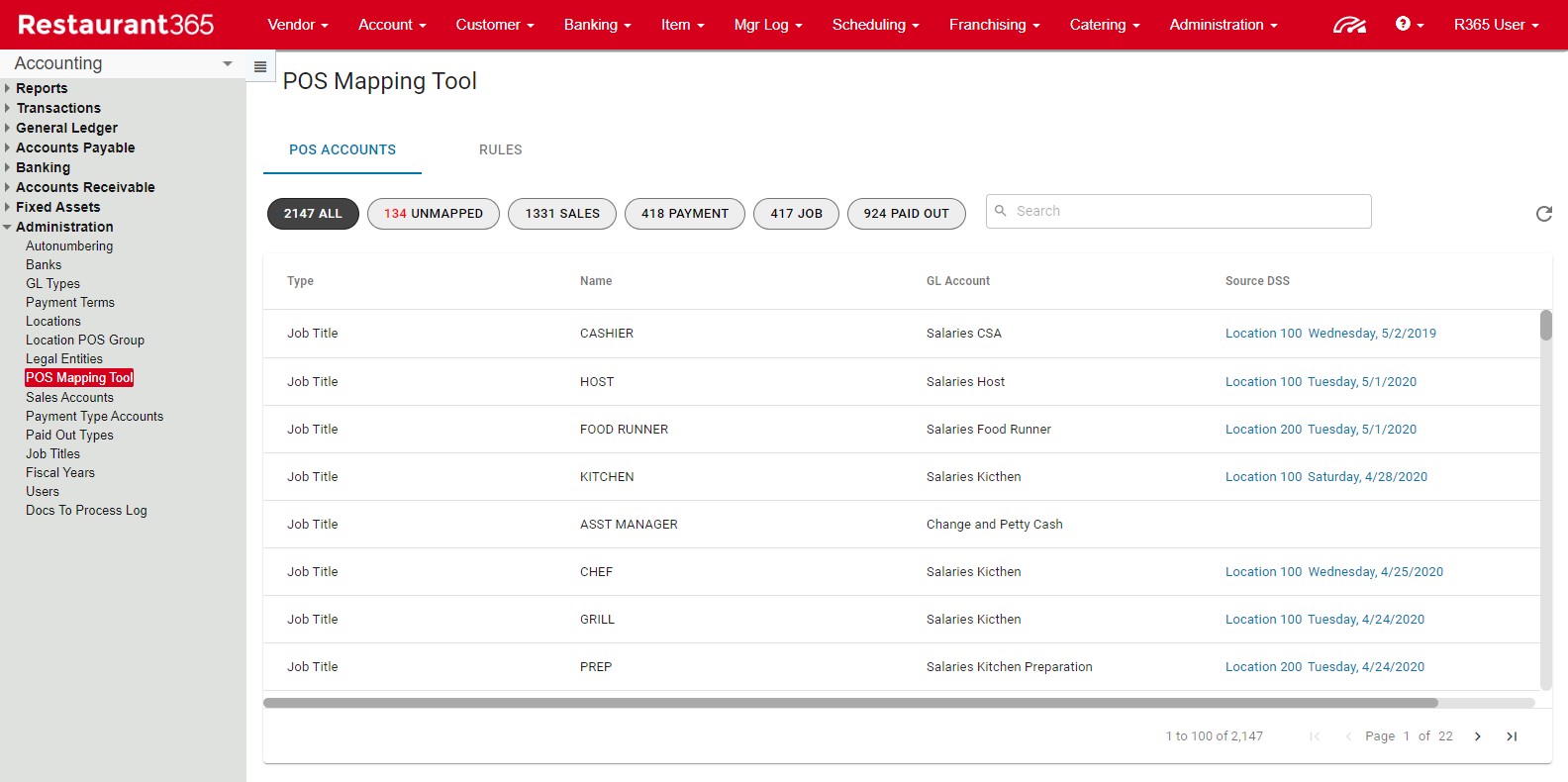
Task: Open the R365 swoosh icon in header
Action: click(x=1349, y=25)
